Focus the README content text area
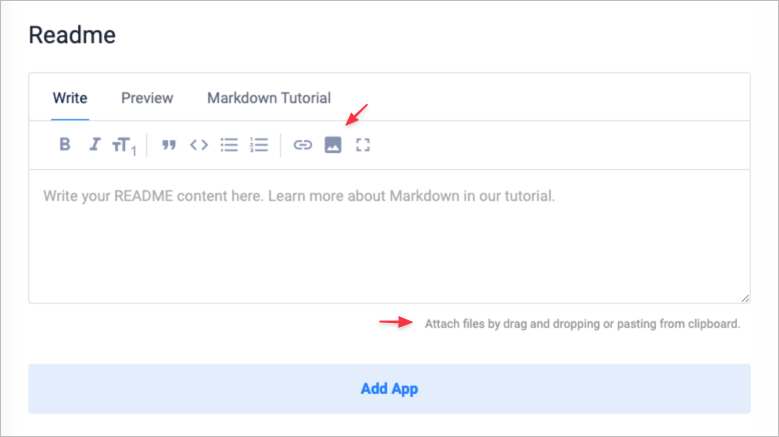 [390, 236]
